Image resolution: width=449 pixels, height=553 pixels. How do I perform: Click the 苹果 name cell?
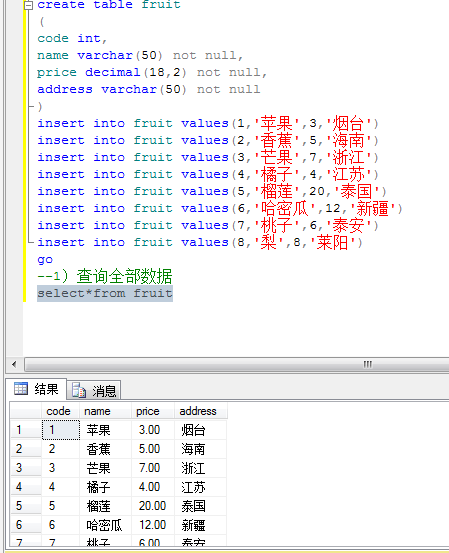click(105, 430)
